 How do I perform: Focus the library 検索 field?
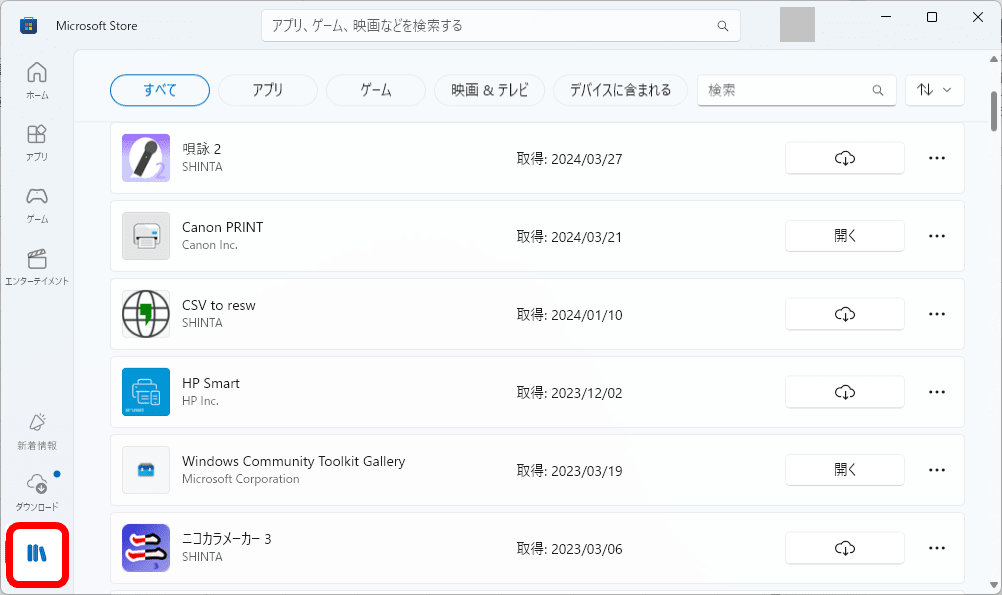tap(796, 90)
